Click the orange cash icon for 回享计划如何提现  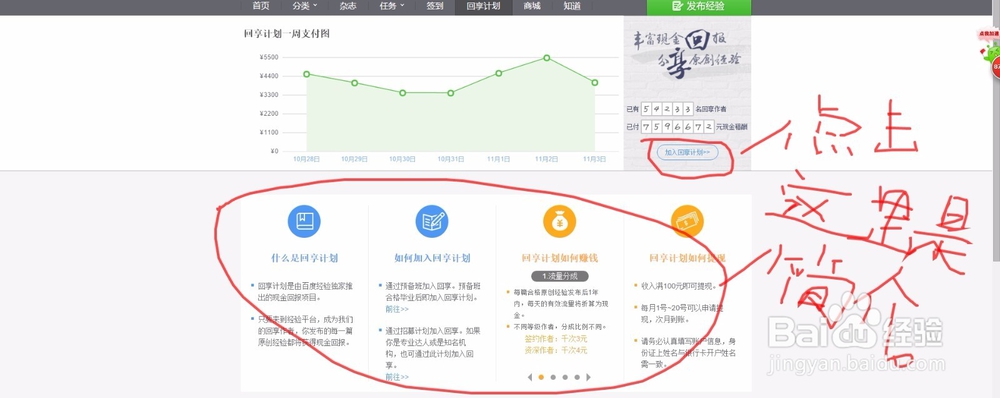687,221
